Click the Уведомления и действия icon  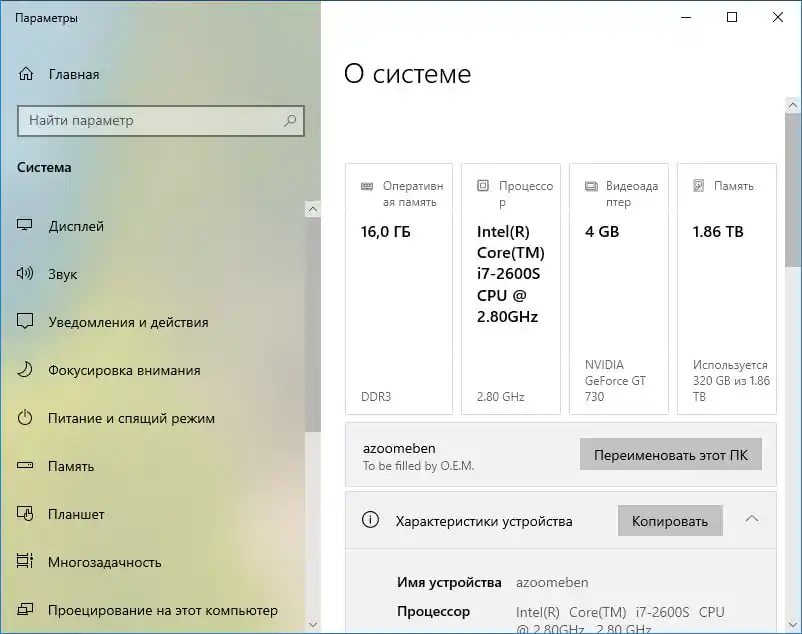pos(25,321)
